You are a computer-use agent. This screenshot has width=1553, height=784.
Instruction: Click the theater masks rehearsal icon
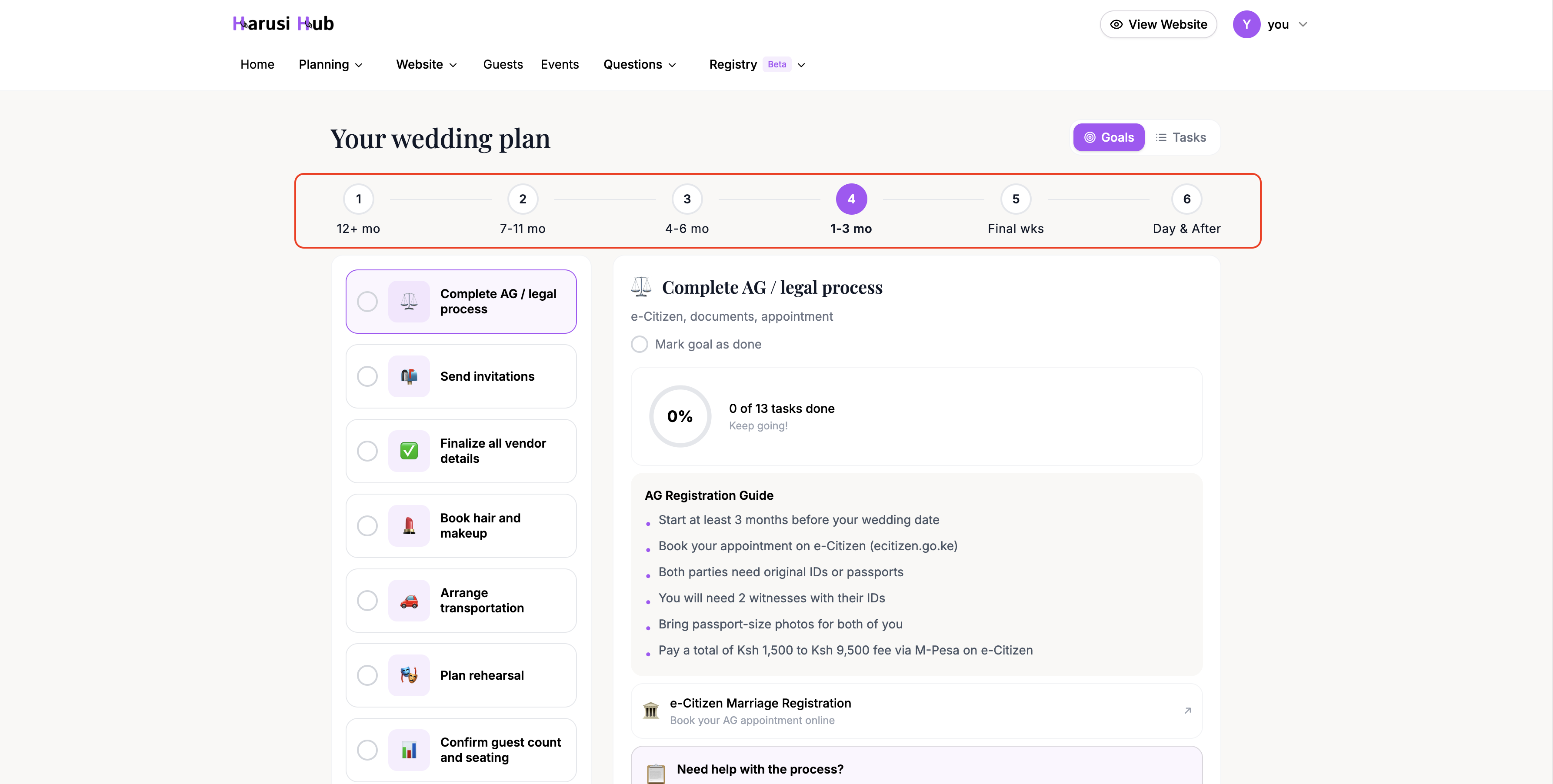[x=409, y=675]
